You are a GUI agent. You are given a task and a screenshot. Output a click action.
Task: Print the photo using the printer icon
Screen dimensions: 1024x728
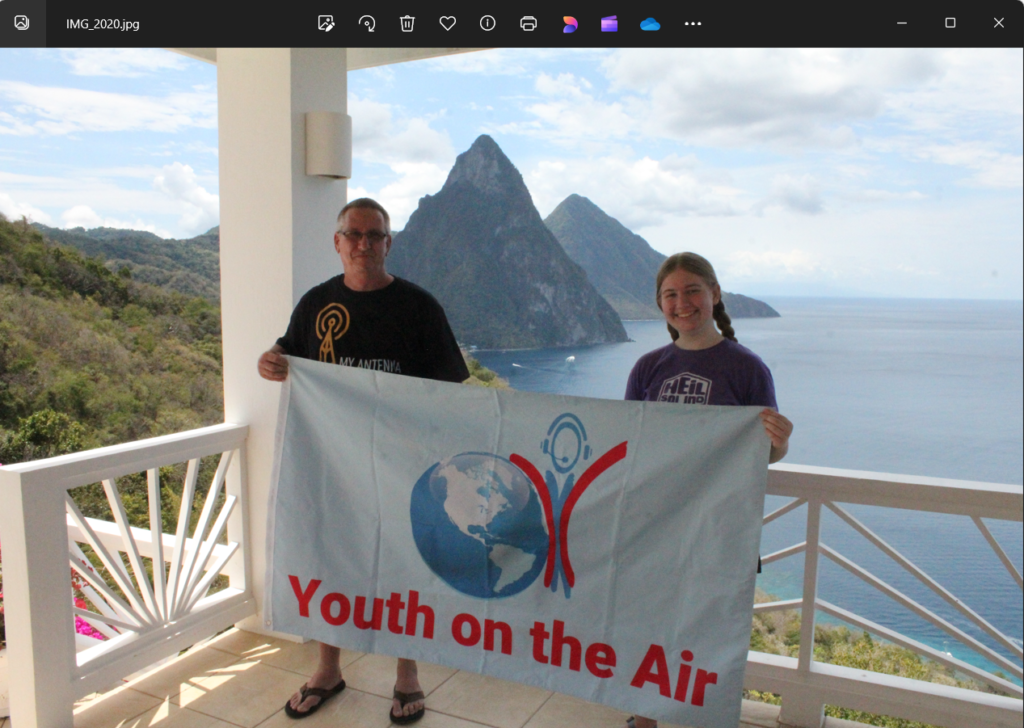(528, 24)
